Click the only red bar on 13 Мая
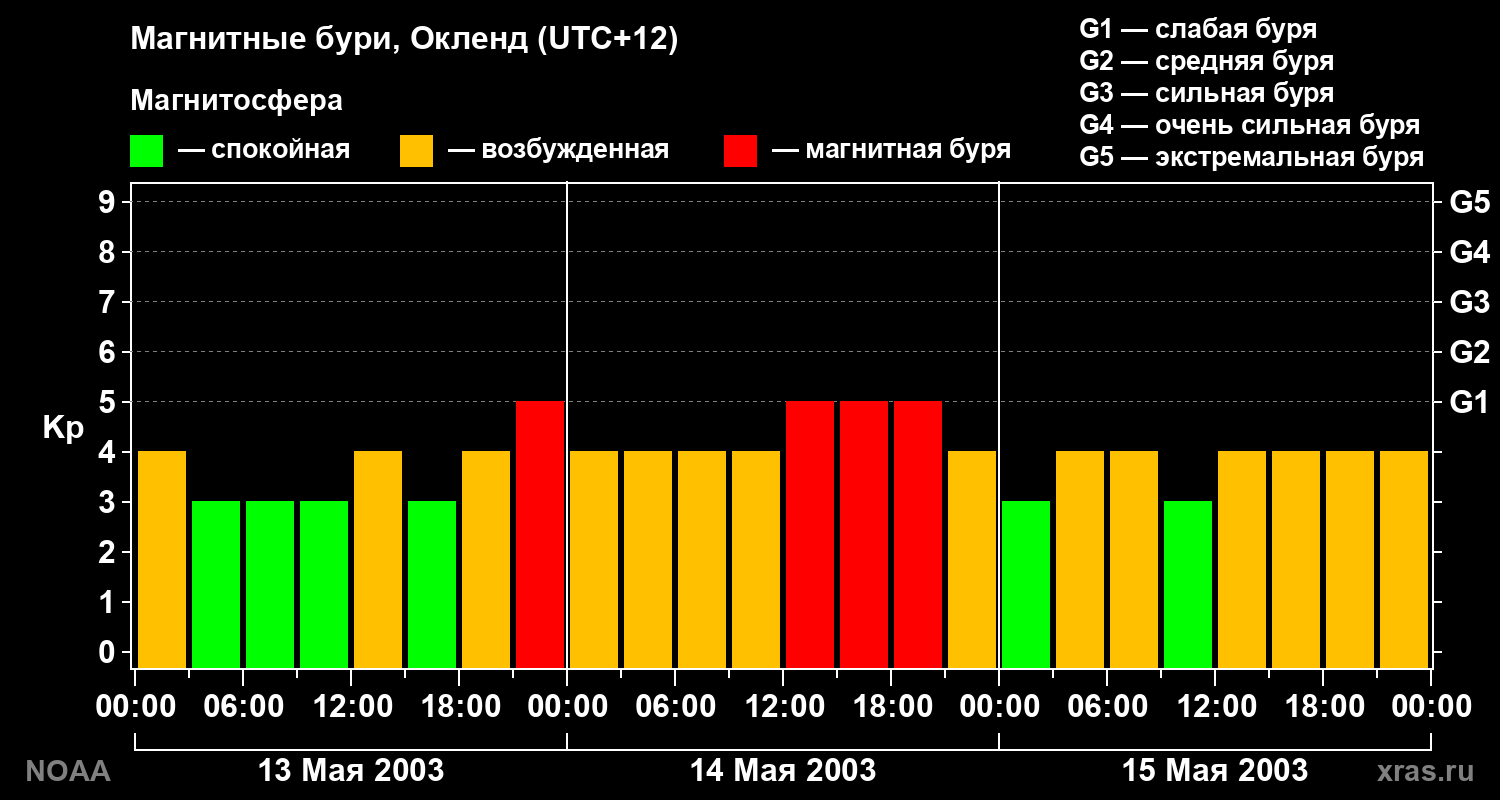This screenshot has height=800, width=1500. pyautogui.click(x=540, y=534)
